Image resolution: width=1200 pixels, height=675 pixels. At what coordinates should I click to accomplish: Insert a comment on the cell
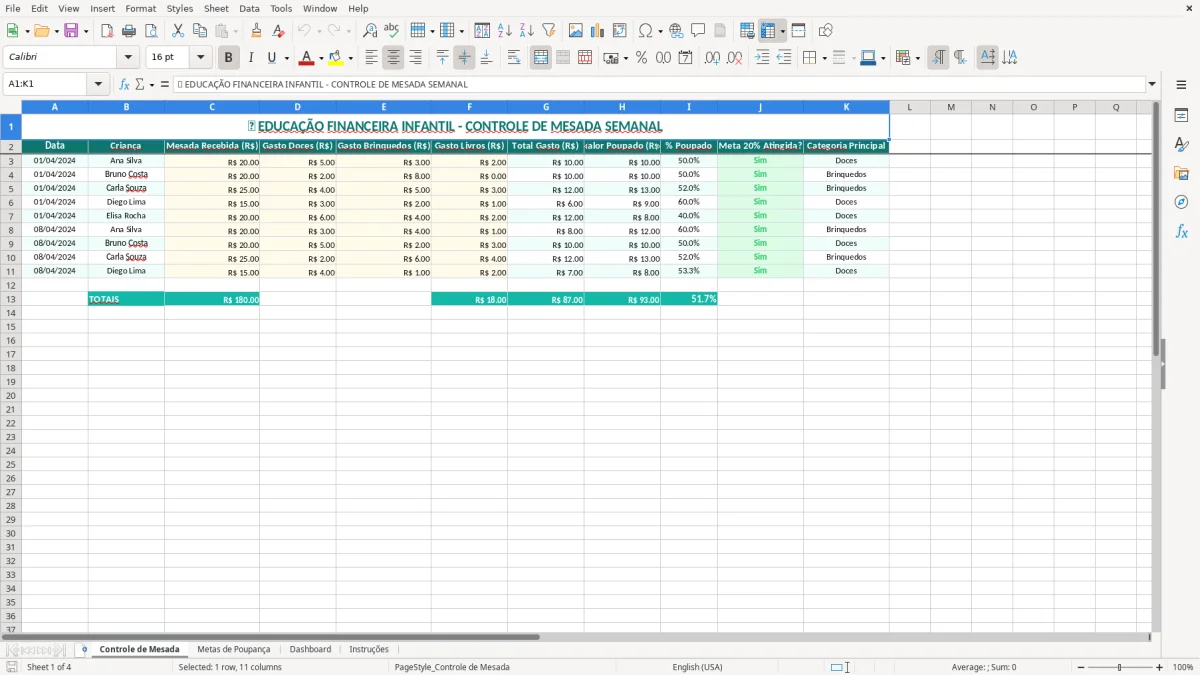pos(698,31)
